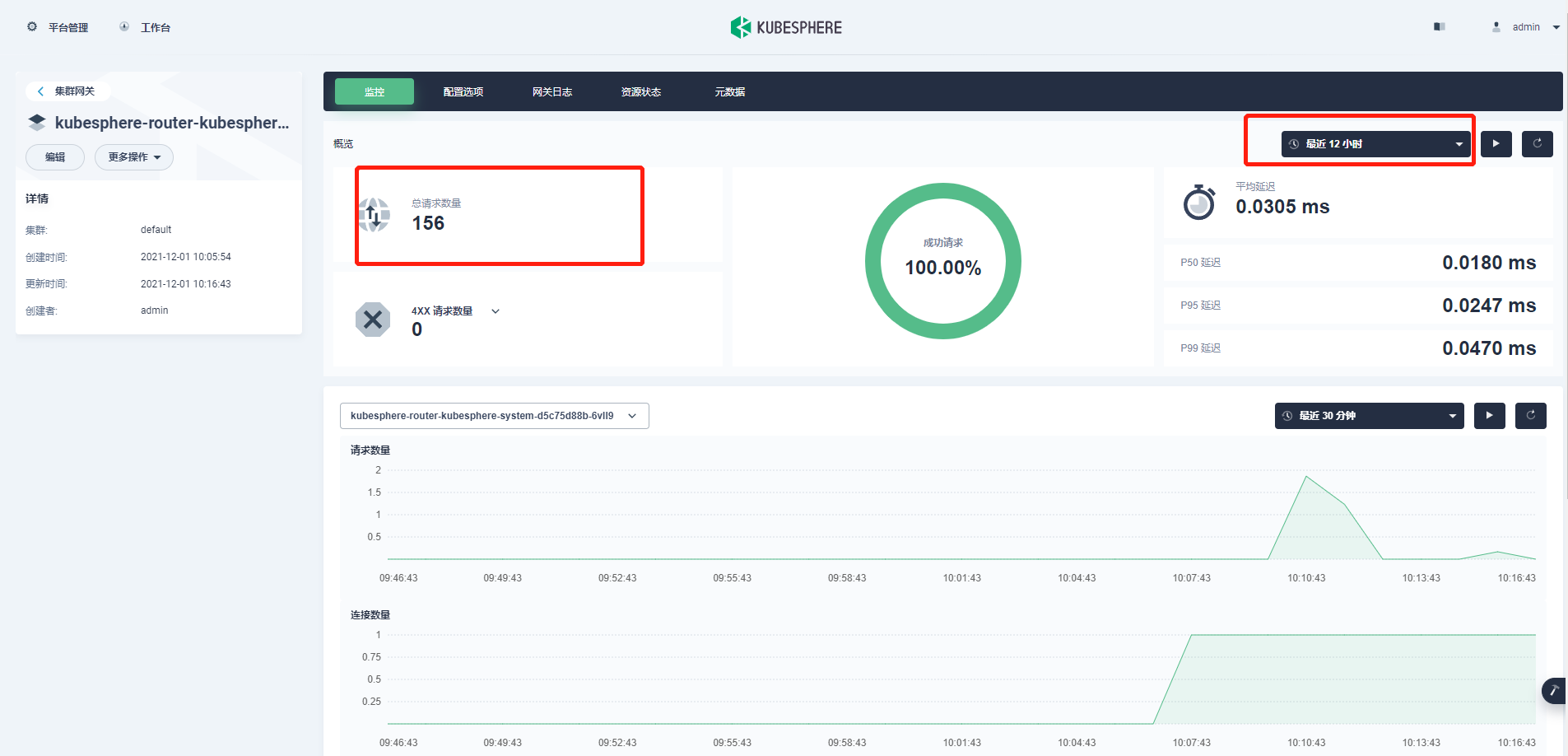Start auto-refresh for the overview section
The width and height of the screenshot is (1568, 756).
click(1496, 144)
